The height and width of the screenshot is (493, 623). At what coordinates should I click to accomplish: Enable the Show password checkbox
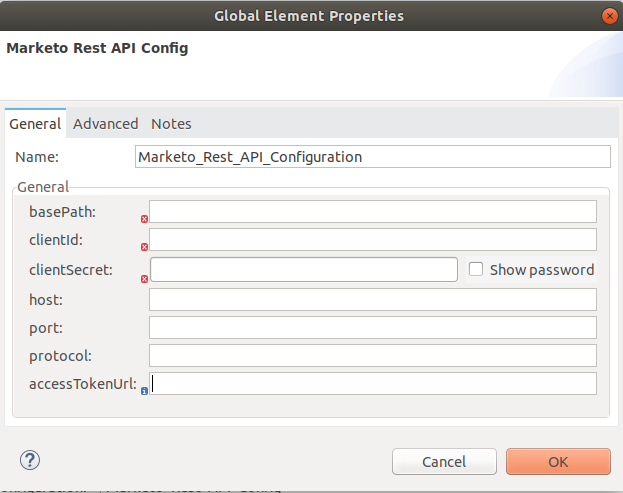coord(477,269)
